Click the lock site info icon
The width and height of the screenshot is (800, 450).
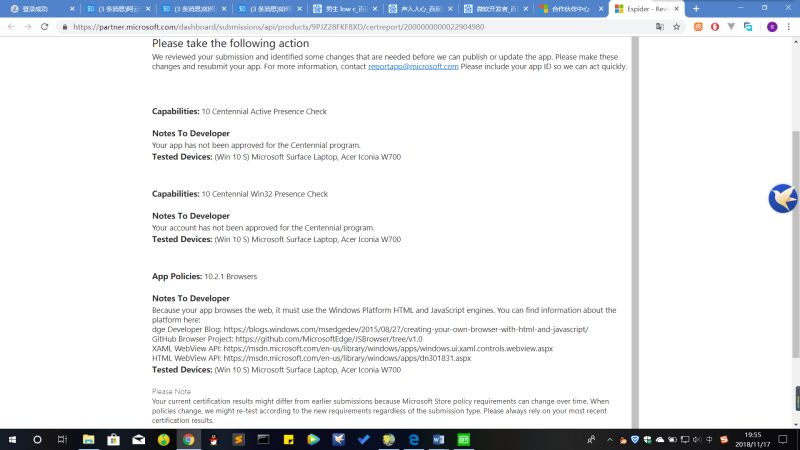[x=65, y=27]
